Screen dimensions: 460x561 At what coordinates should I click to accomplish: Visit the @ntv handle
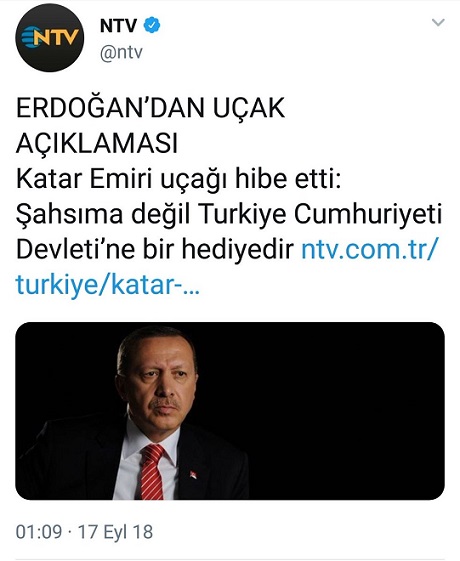pyautogui.click(x=121, y=52)
